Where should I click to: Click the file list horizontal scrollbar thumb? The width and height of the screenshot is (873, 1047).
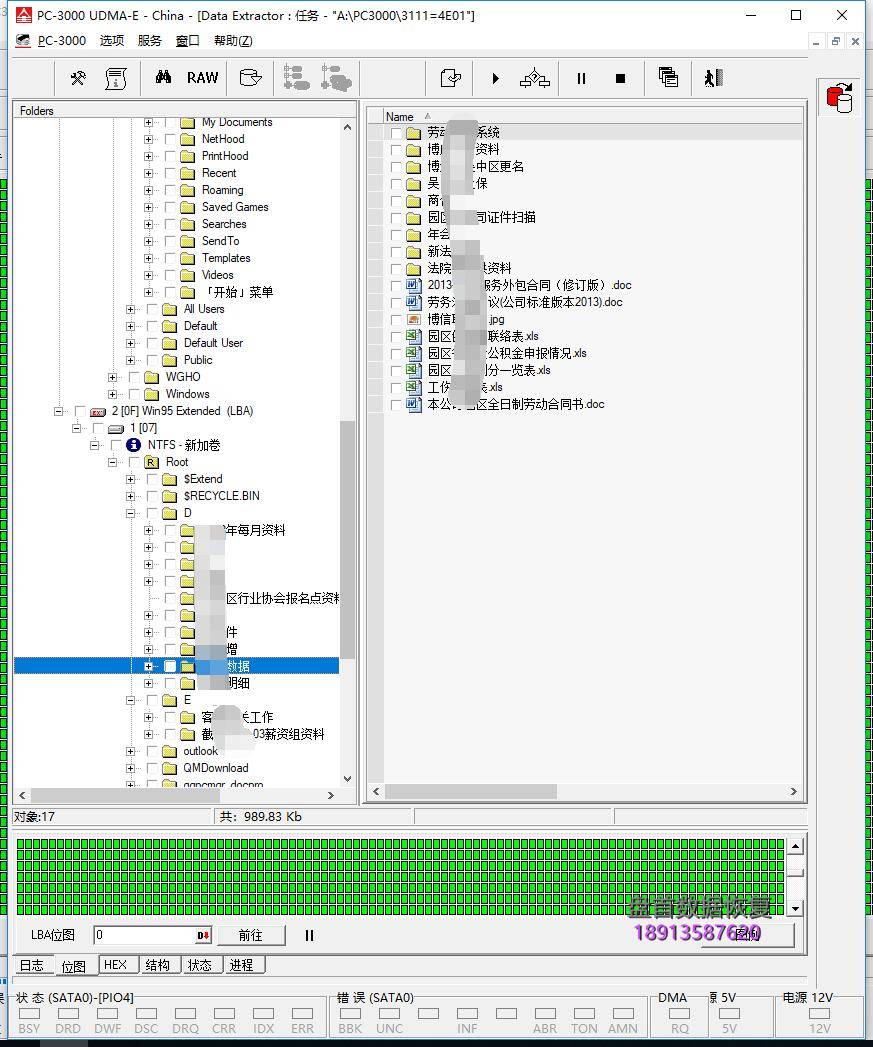coord(471,791)
